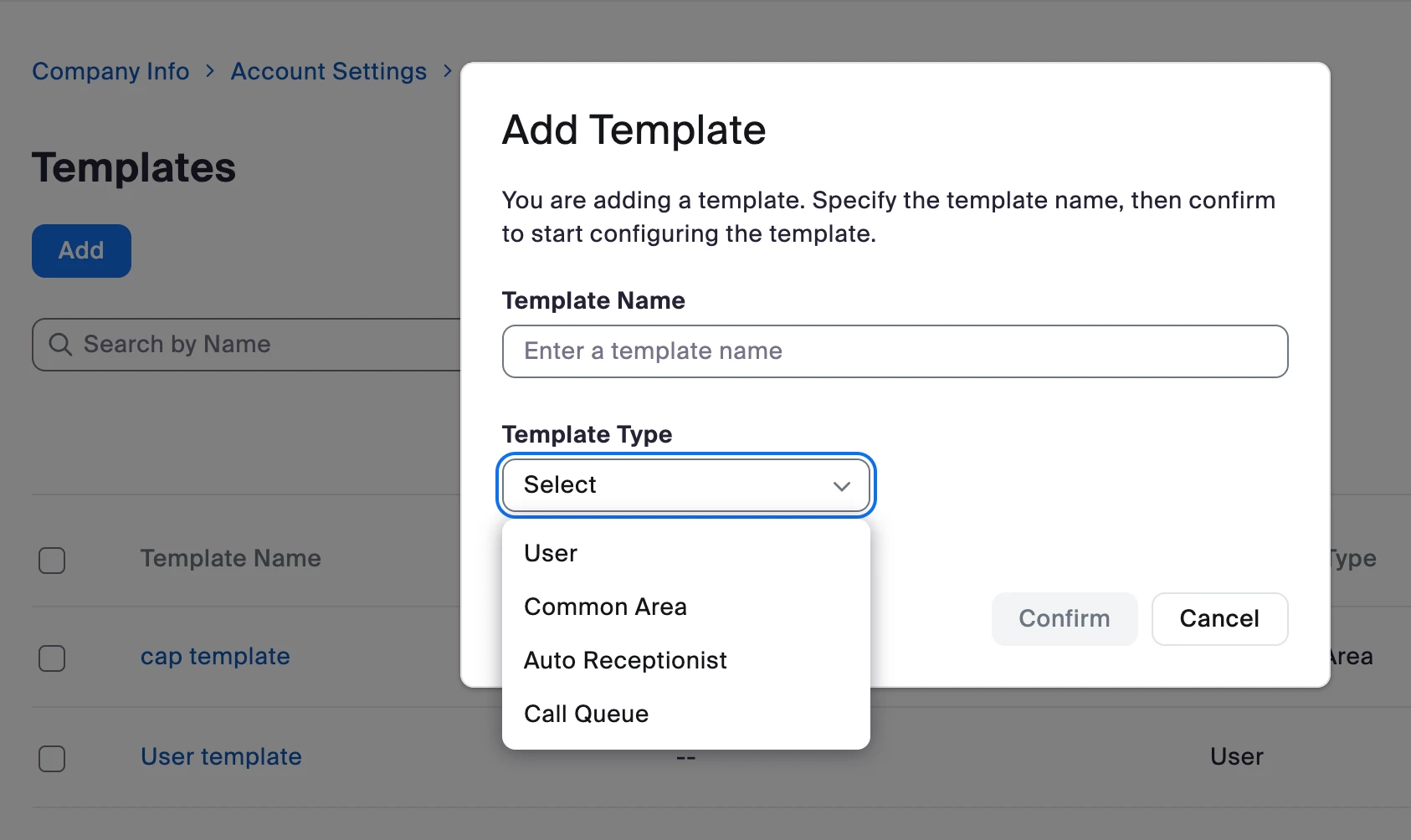The width and height of the screenshot is (1411, 840).
Task: Toggle the select-all checkbox in table header
Action: point(52,560)
